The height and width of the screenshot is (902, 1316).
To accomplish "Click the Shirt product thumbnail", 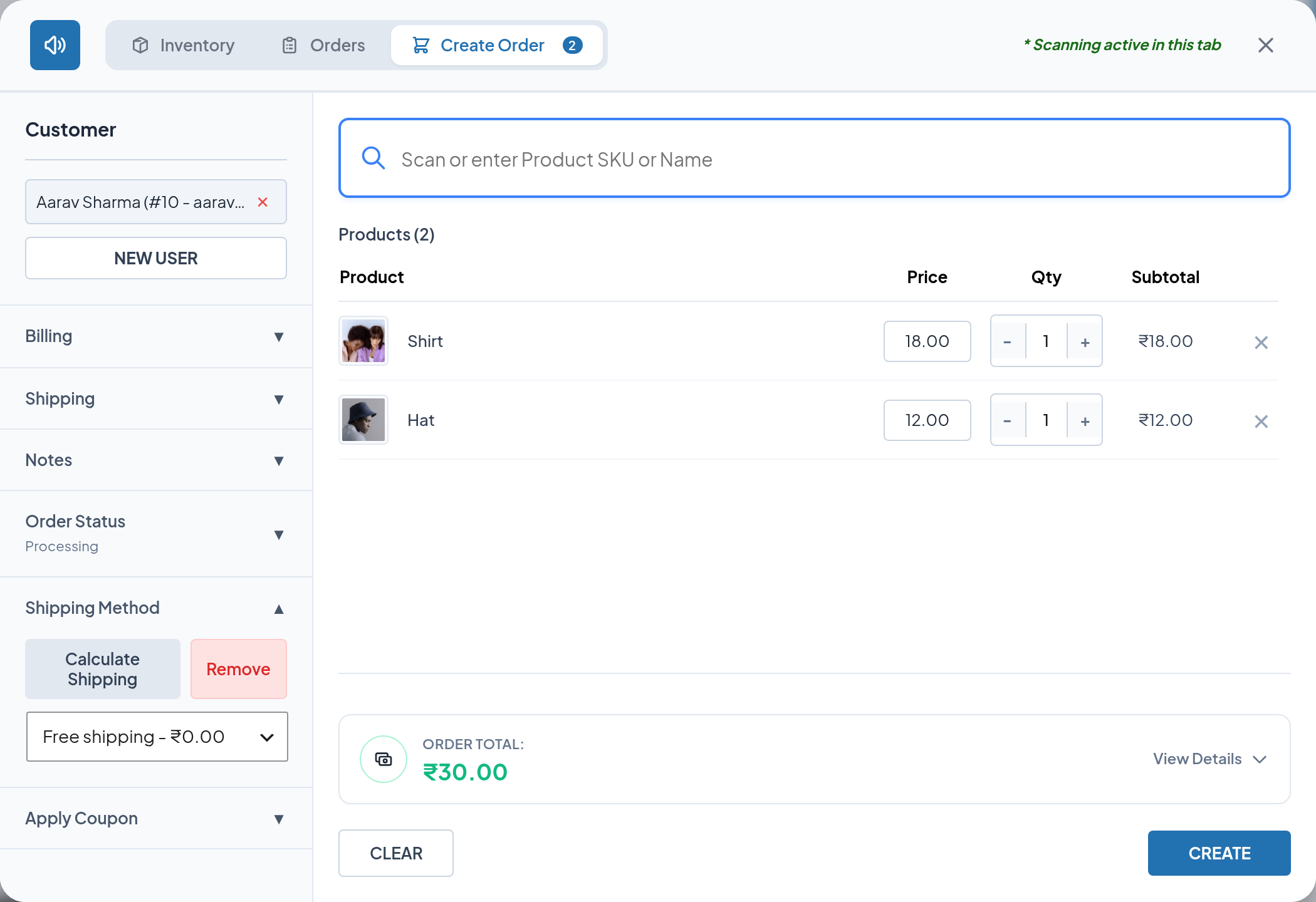I will point(363,341).
